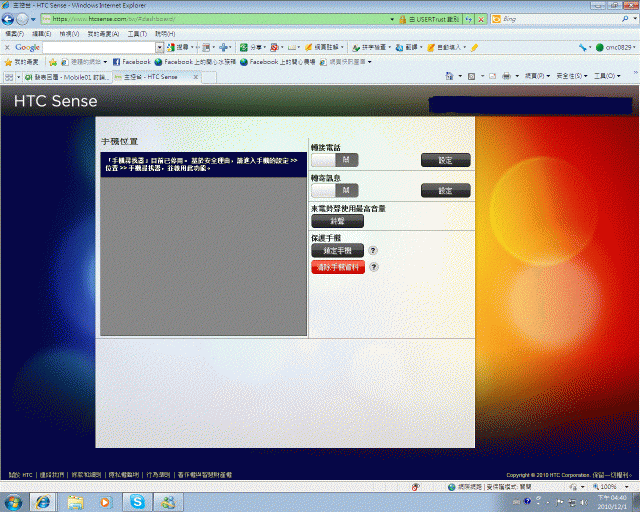Stop loading with the red X icon
This screenshot has height=512, width=640.
pos(481,19)
